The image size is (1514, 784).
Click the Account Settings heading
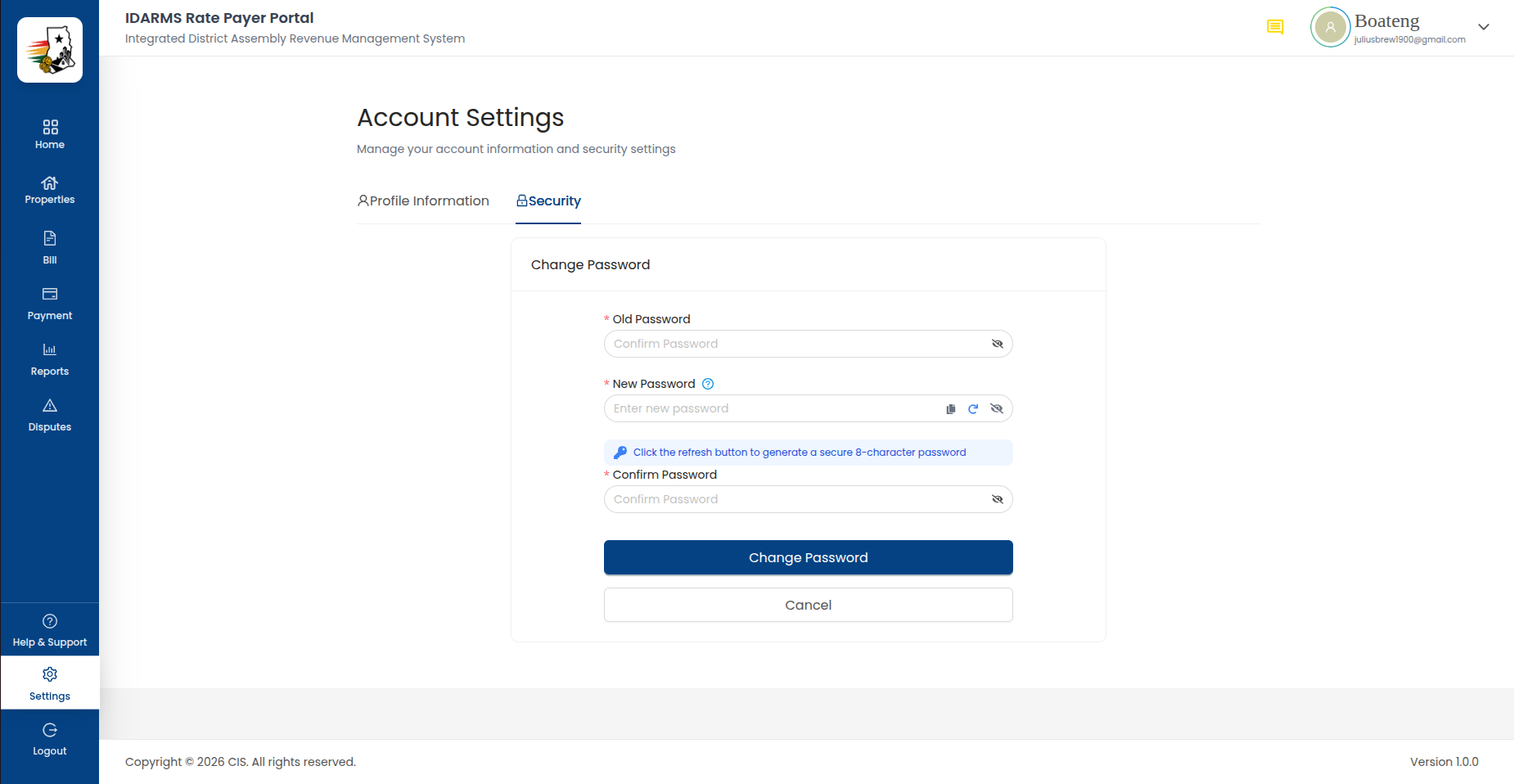461,118
